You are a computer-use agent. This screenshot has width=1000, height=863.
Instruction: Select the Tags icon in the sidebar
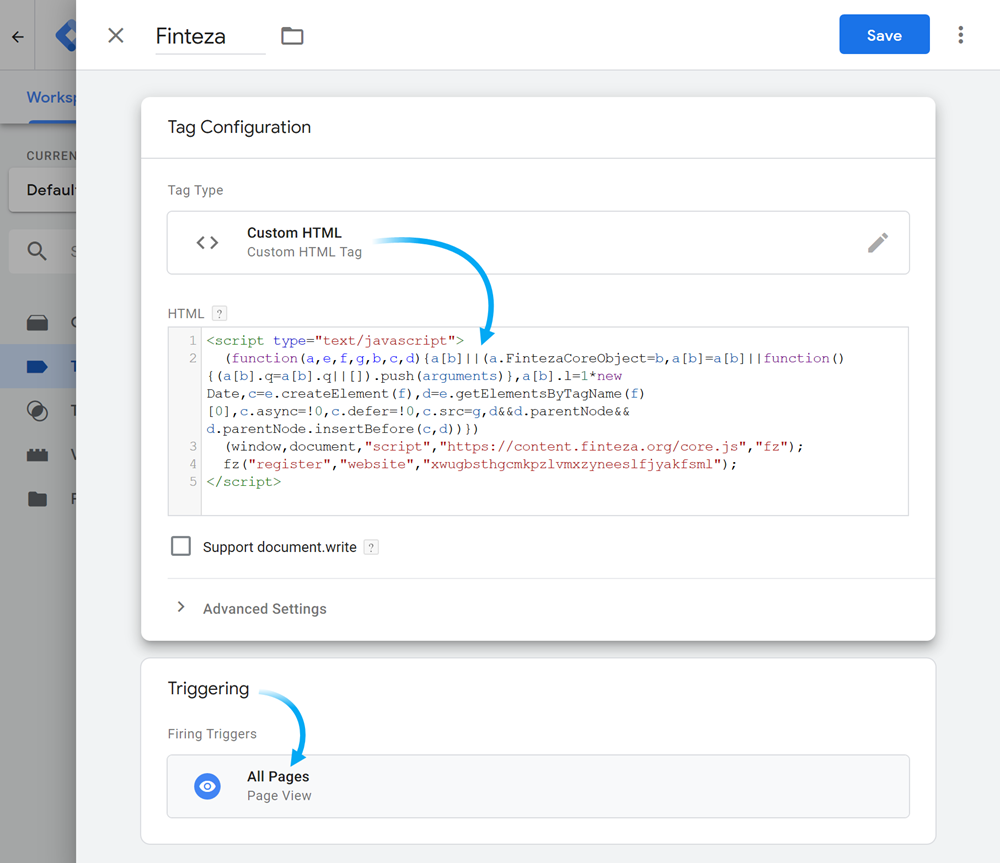pos(37,367)
